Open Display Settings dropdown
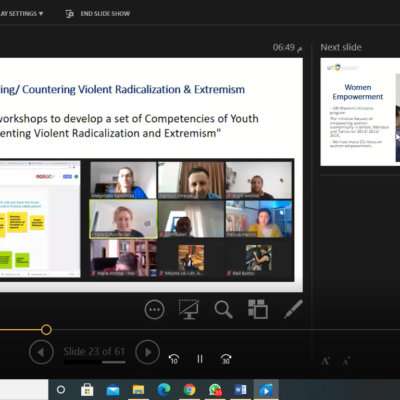This screenshot has width=400, height=400. pyautogui.click(x=22, y=14)
